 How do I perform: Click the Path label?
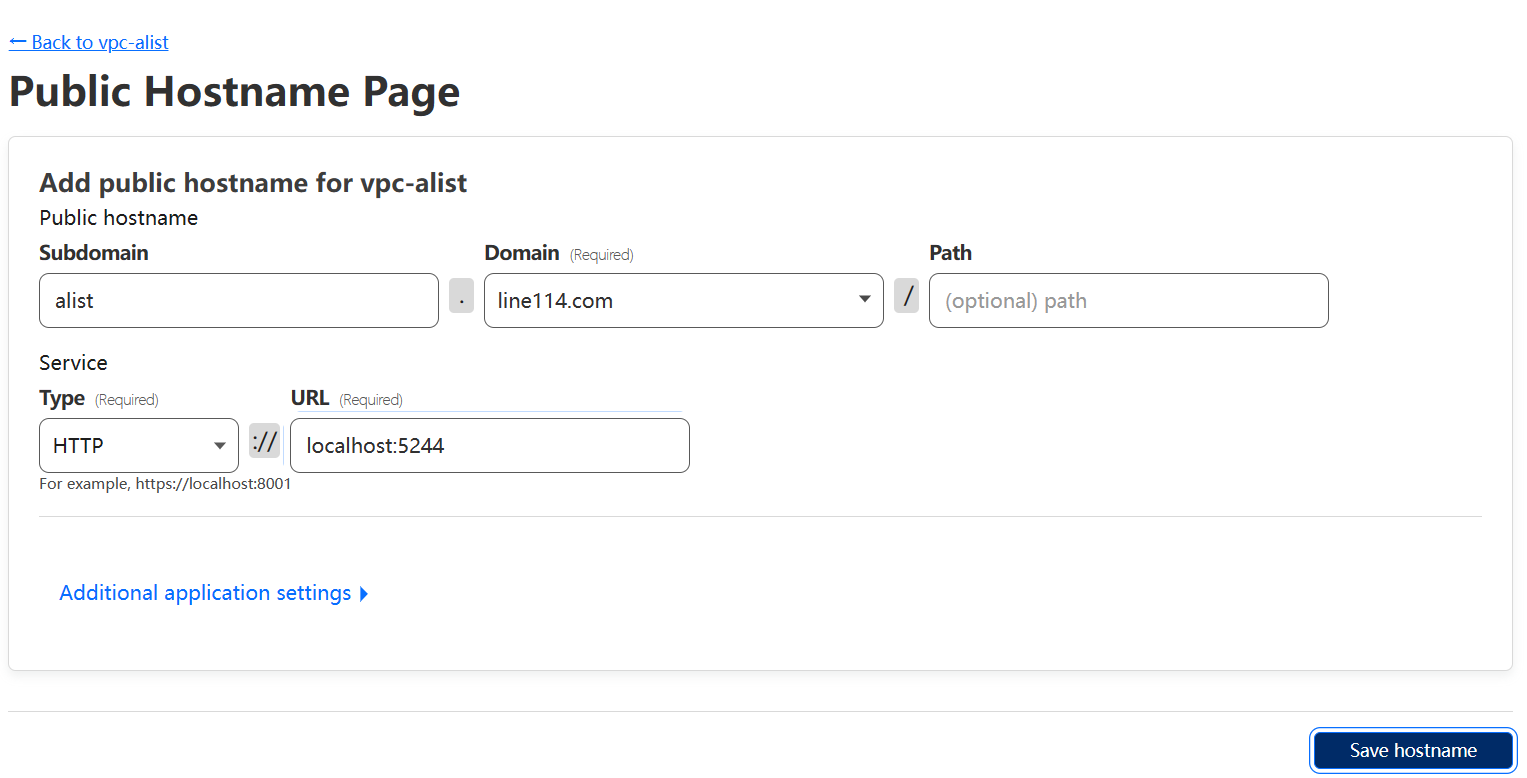pyautogui.click(x=951, y=253)
